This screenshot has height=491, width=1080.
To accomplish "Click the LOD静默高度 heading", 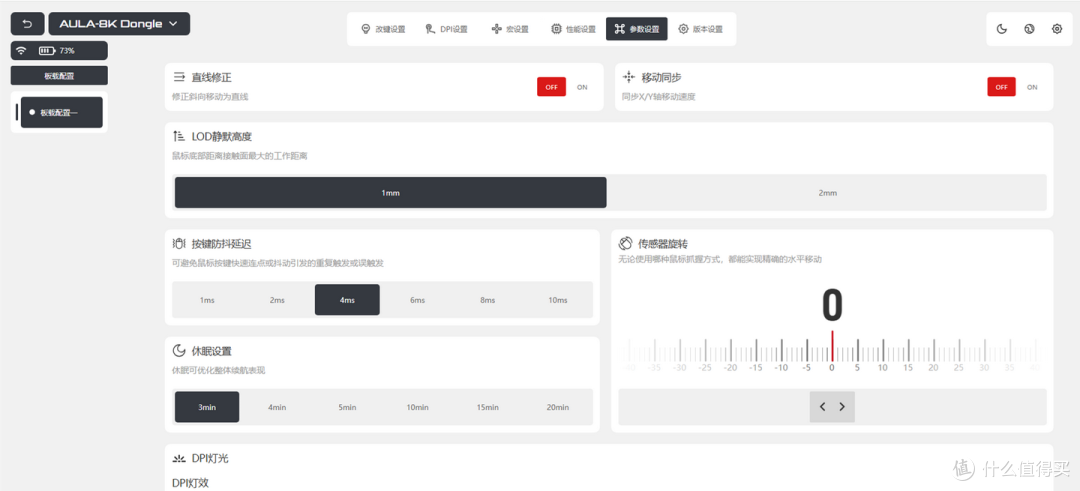I will [x=222, y=136].
